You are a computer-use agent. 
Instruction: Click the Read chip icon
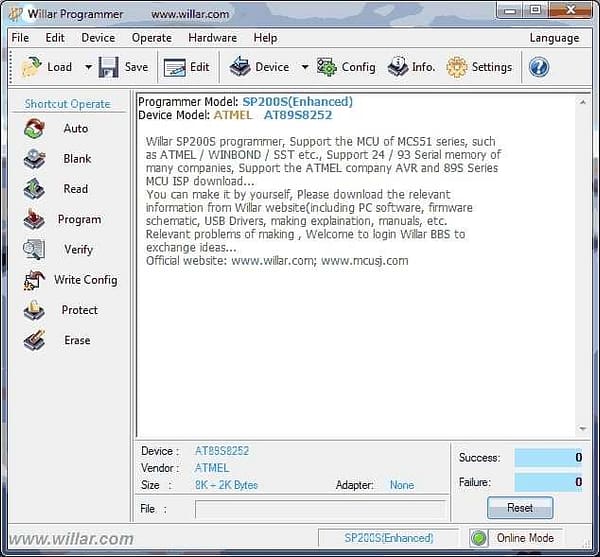36,189
